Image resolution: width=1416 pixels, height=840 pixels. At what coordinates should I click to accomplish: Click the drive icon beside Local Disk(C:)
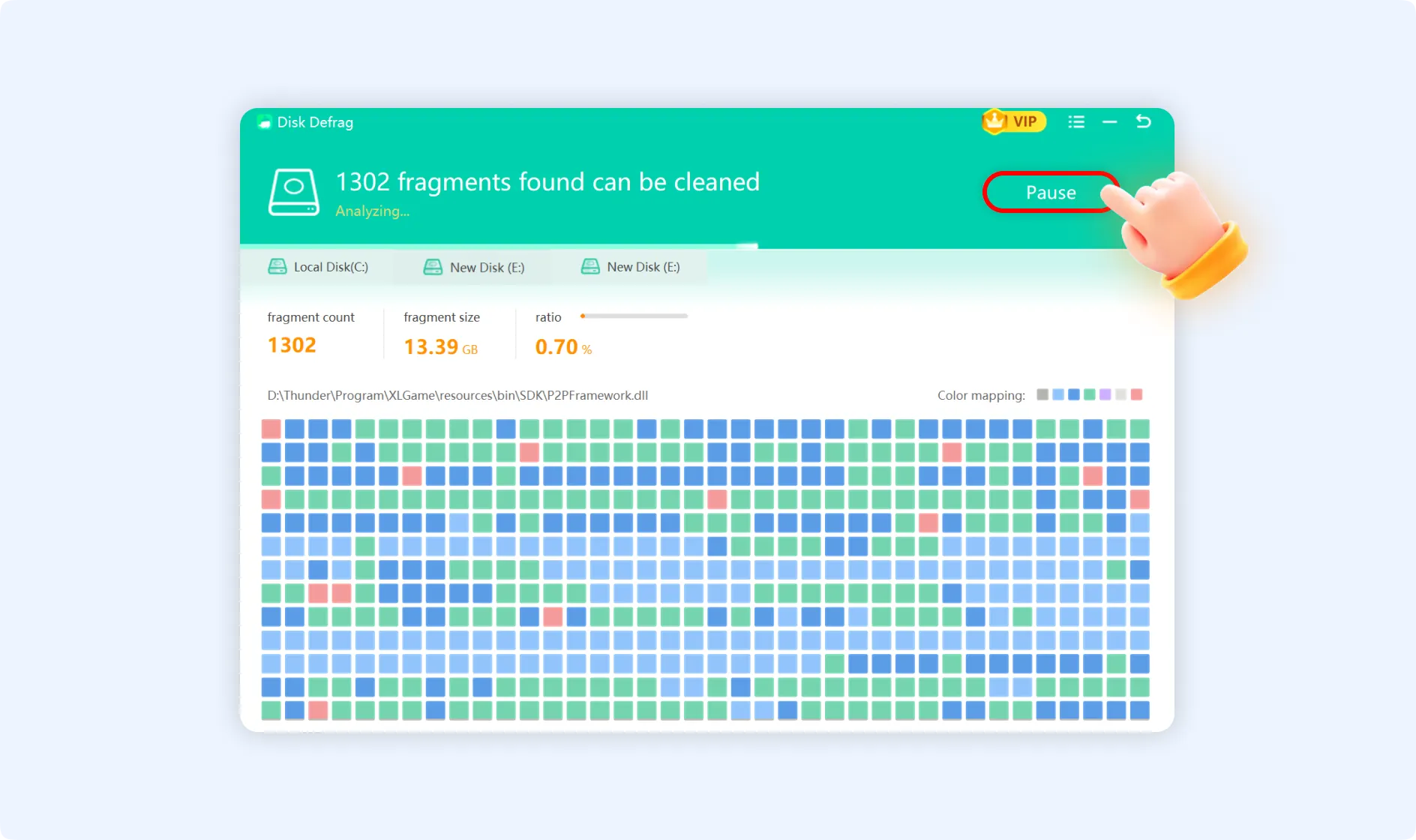277,267
